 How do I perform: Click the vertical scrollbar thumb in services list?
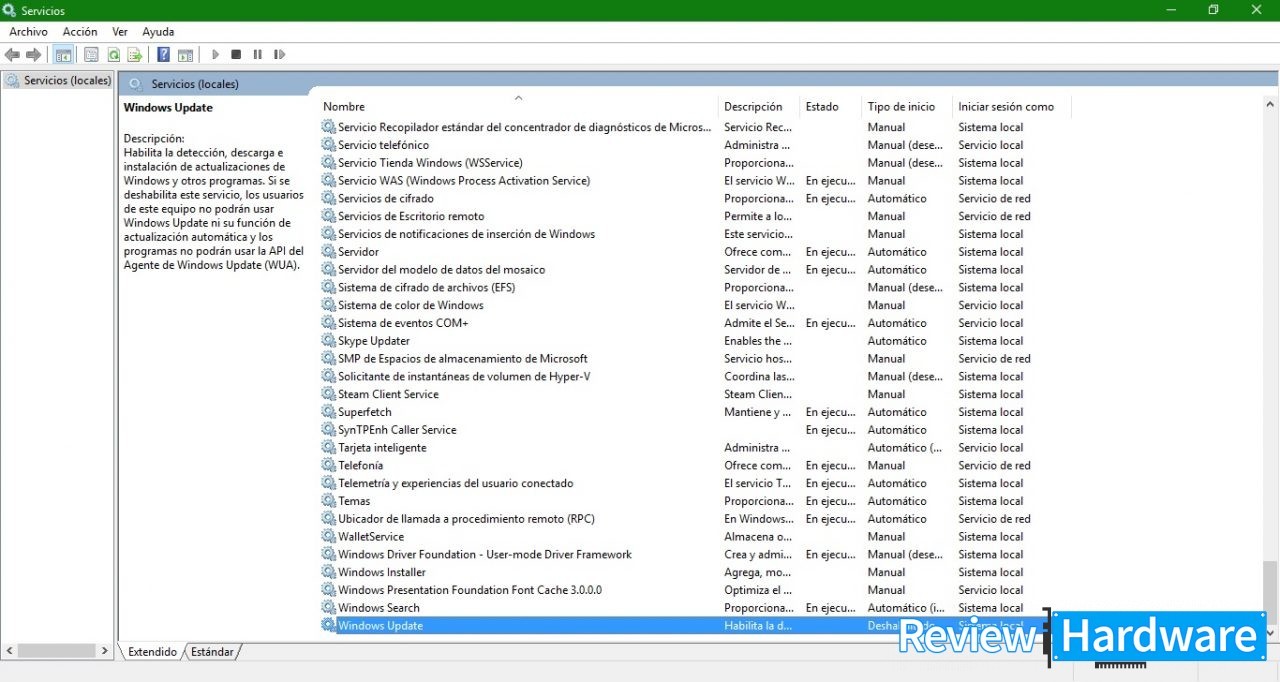[1270, 593]
